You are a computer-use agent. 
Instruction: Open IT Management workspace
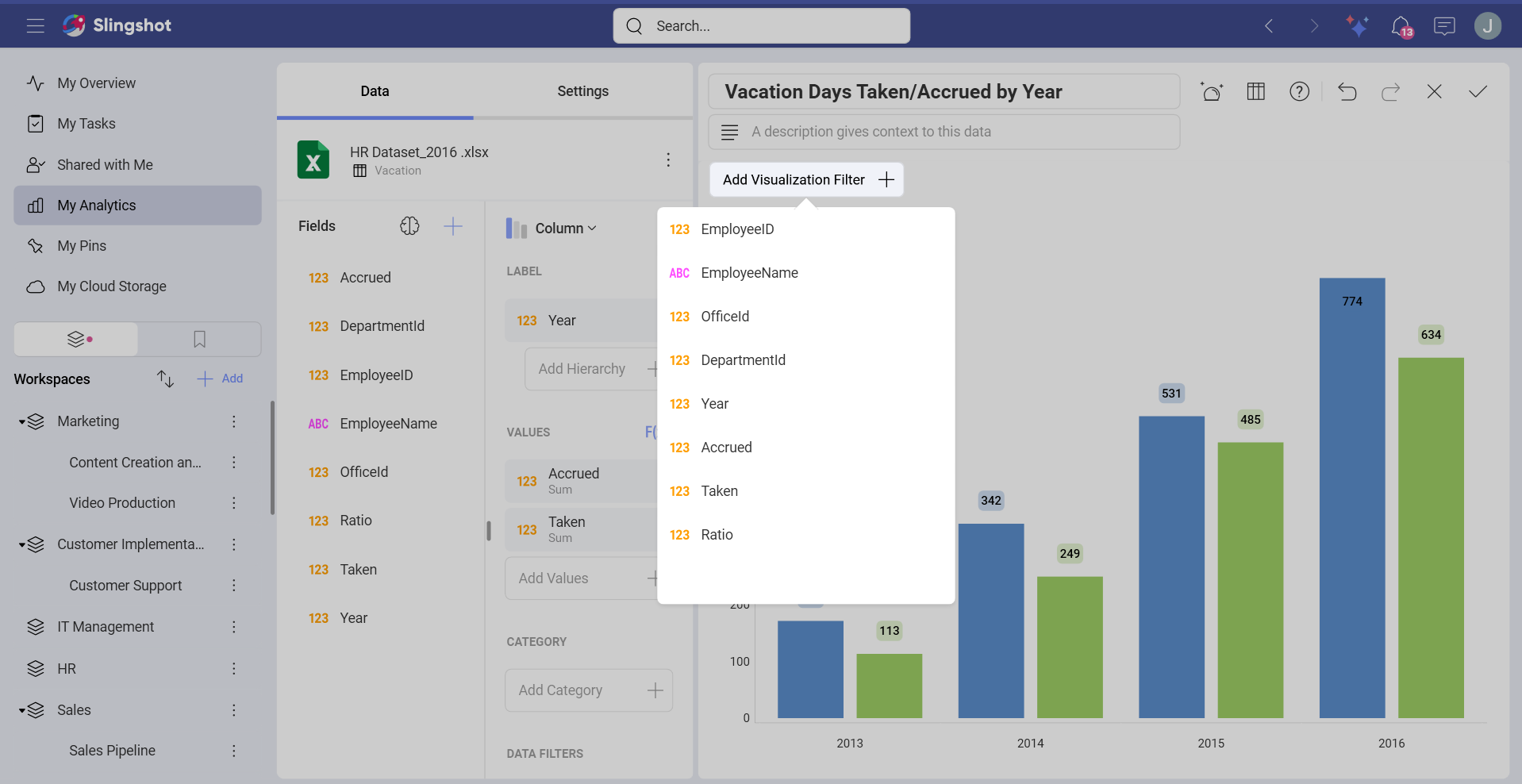point(106,627)
